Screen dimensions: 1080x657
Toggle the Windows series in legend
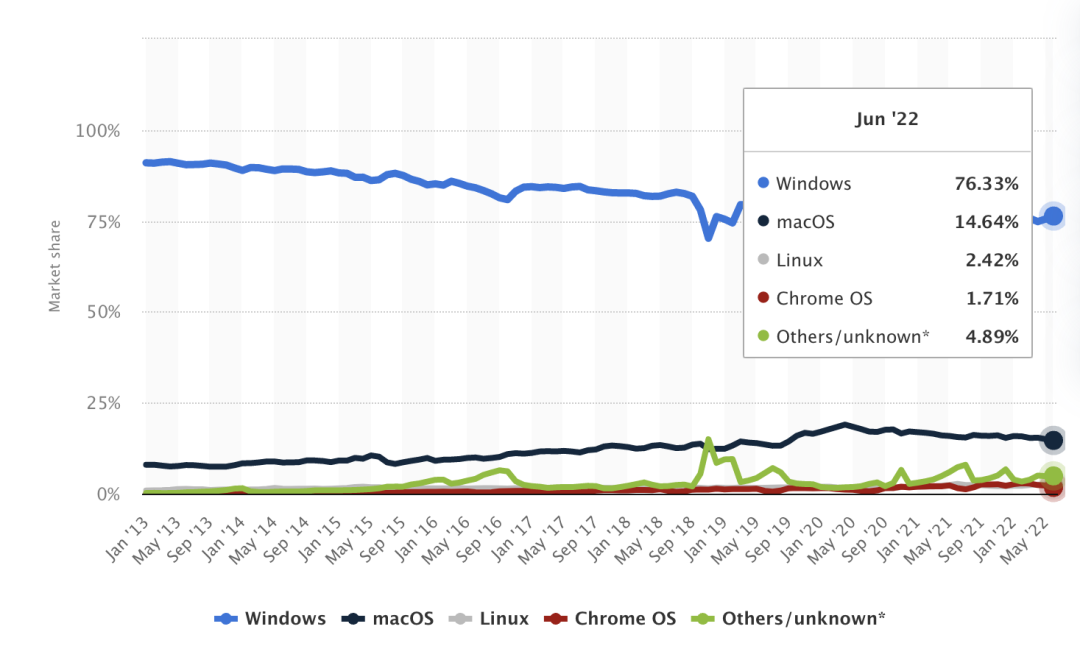point(272,618)
